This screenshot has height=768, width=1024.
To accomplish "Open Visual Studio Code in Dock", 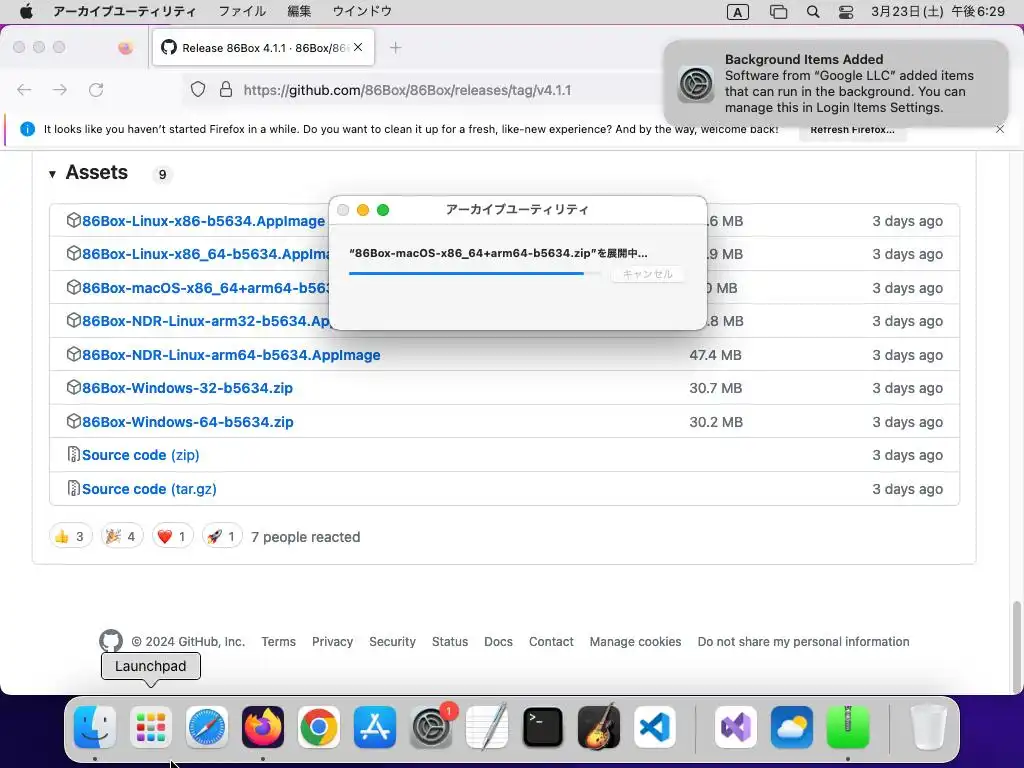I will click(654, 727).
